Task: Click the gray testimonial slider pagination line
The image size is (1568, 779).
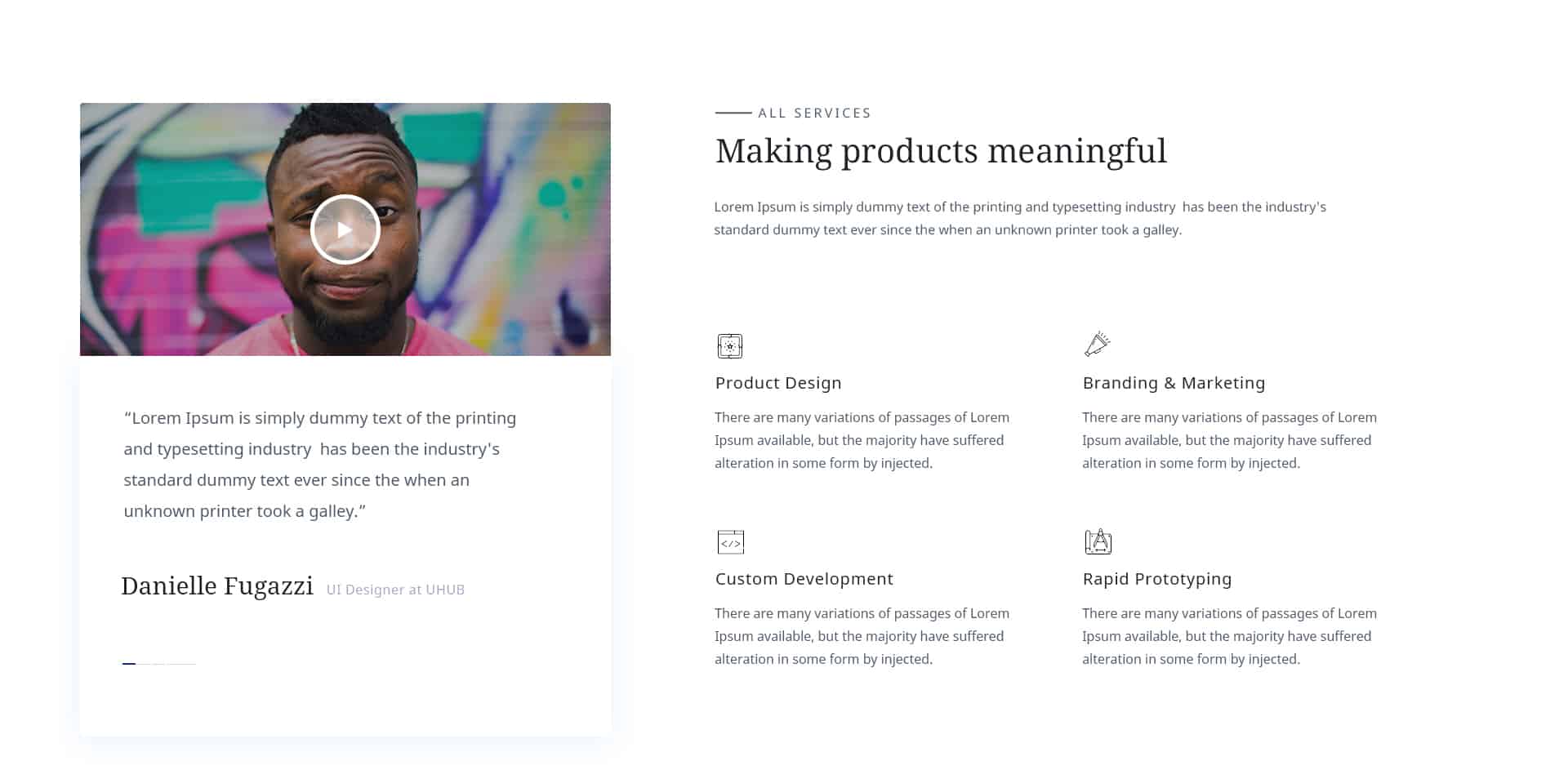Action: pos(167,664)
